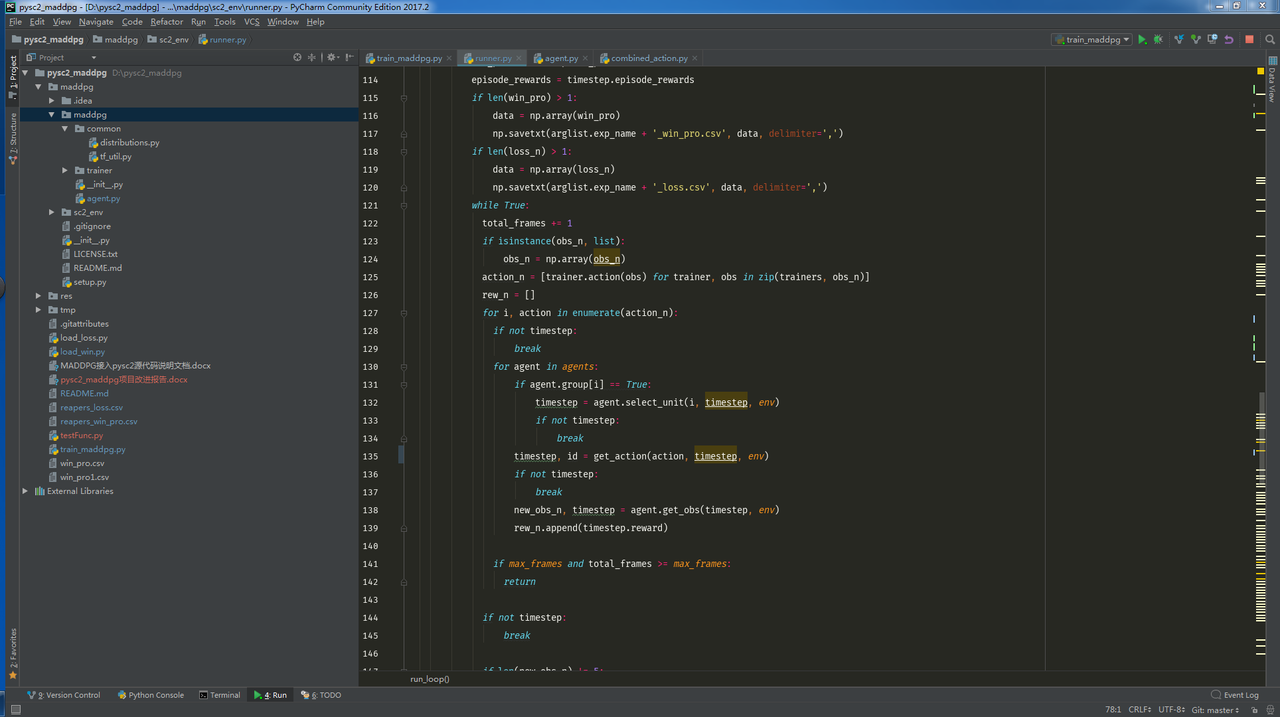This screenshot has height=717, width=1280.
Task: Open train_maddpg run configuration dropdown
Action: pos(1092,40)
